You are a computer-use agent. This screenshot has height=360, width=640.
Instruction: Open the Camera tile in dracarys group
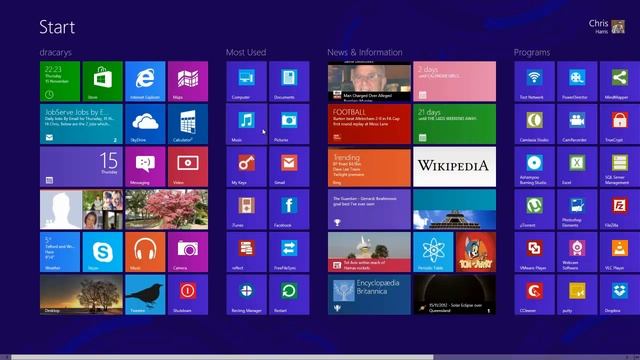click(188, 252)
